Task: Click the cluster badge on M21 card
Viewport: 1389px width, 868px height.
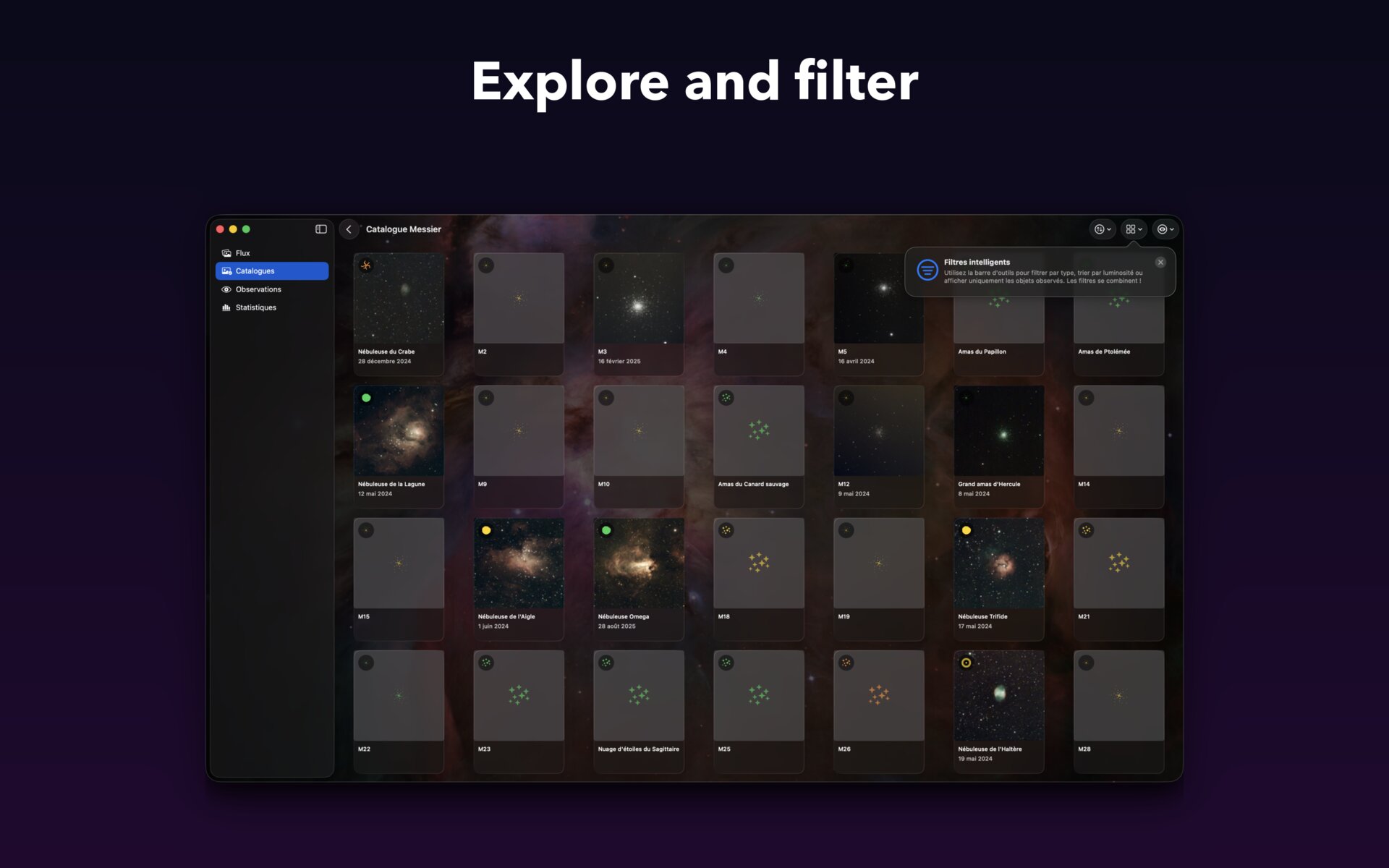Action: (1087, 530)
